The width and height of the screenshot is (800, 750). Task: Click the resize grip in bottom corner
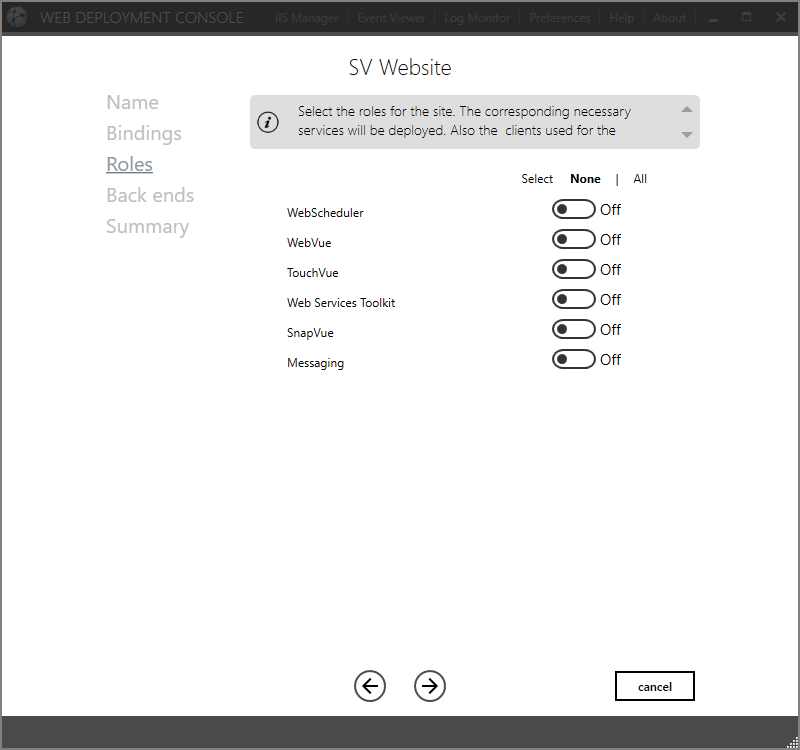(791, 740)
